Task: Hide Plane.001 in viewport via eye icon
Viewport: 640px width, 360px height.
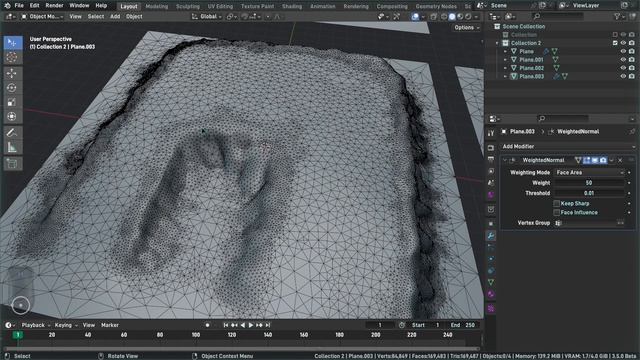Action: click(x=623, y=60)
